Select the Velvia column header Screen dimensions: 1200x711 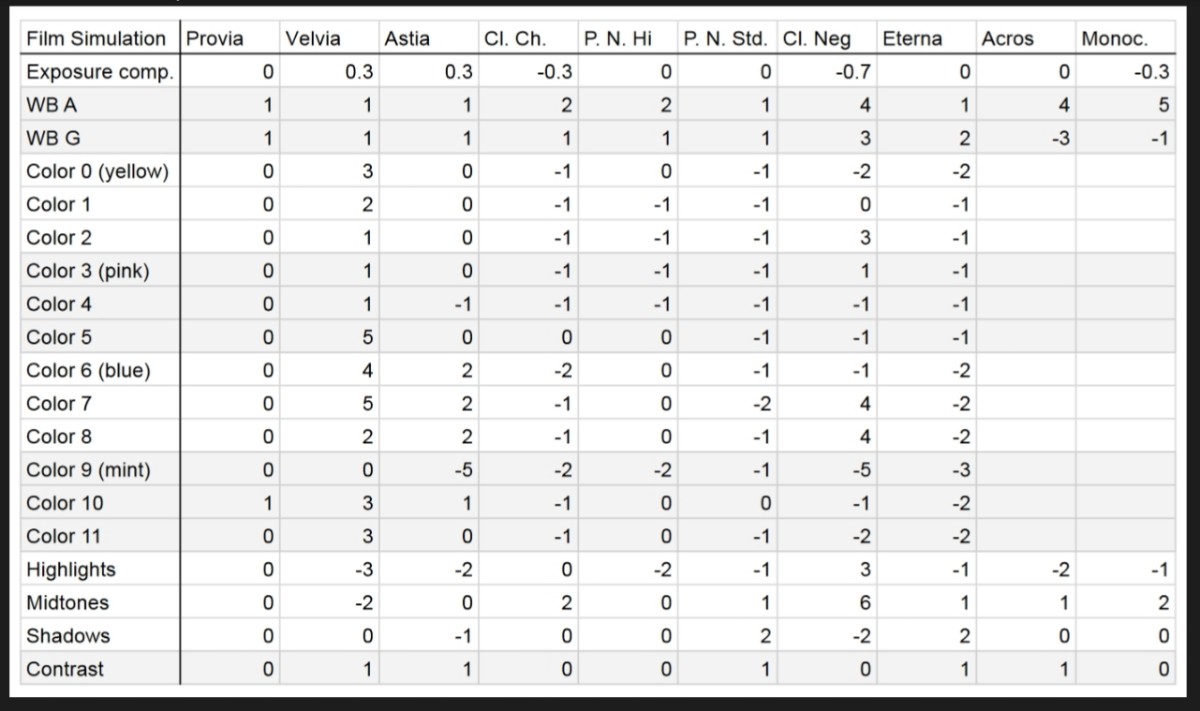[313, 39]
